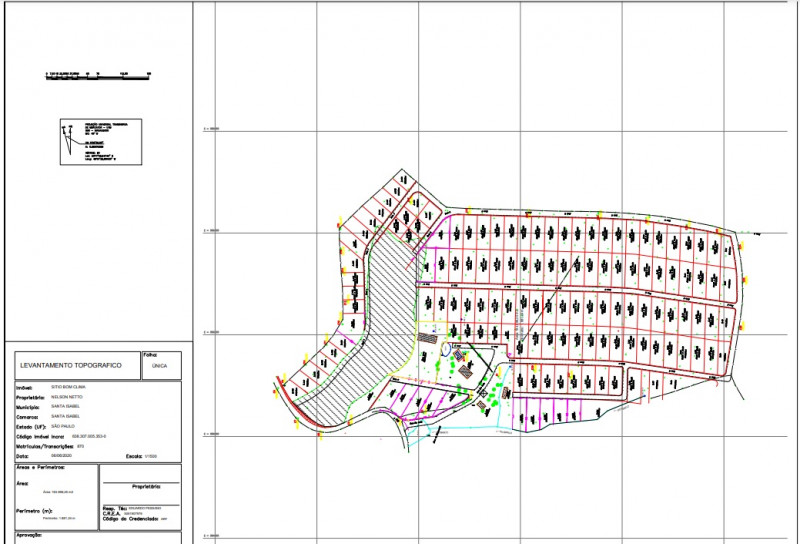Image resolution: width=800 pixels, height=544 pixels.
Task: Click 'SANTA ISABEL' next to Comarca
Action: pos(65,416)
